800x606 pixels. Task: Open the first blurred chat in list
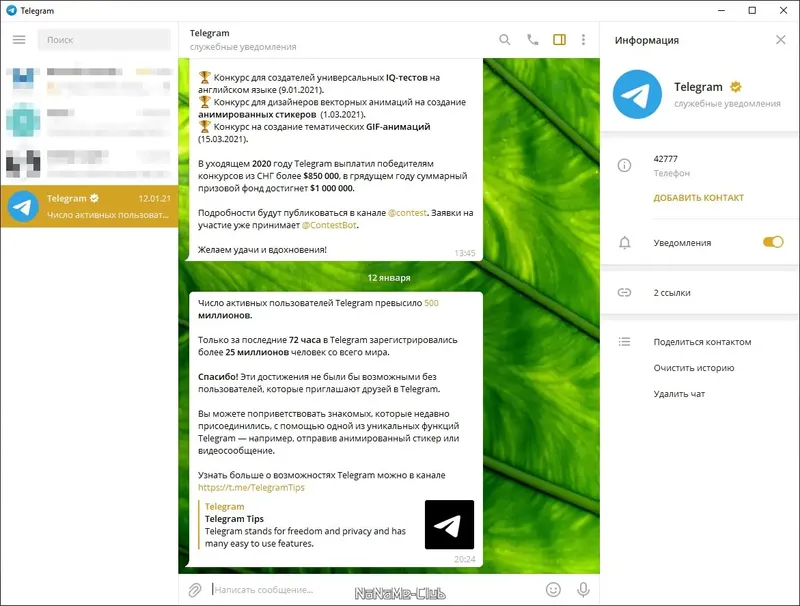pyautogui.click(x=89, y=82)
